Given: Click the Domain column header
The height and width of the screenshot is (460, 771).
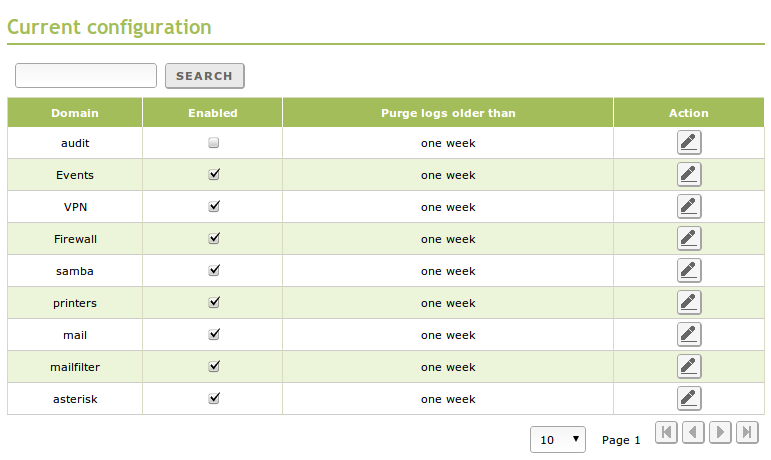Looking at the screenshot, I should [75, 113].
